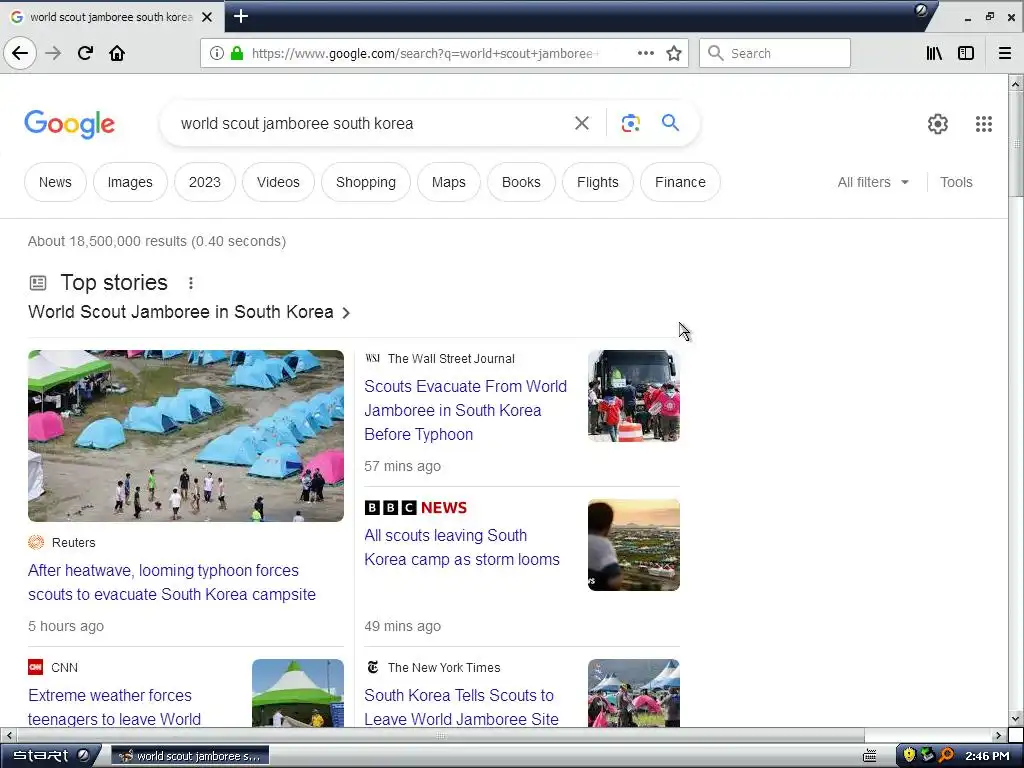The height and width of the screenshot is (768, 1024).
Task: Open the browser hamburger menu
Action: [1005, 53]
